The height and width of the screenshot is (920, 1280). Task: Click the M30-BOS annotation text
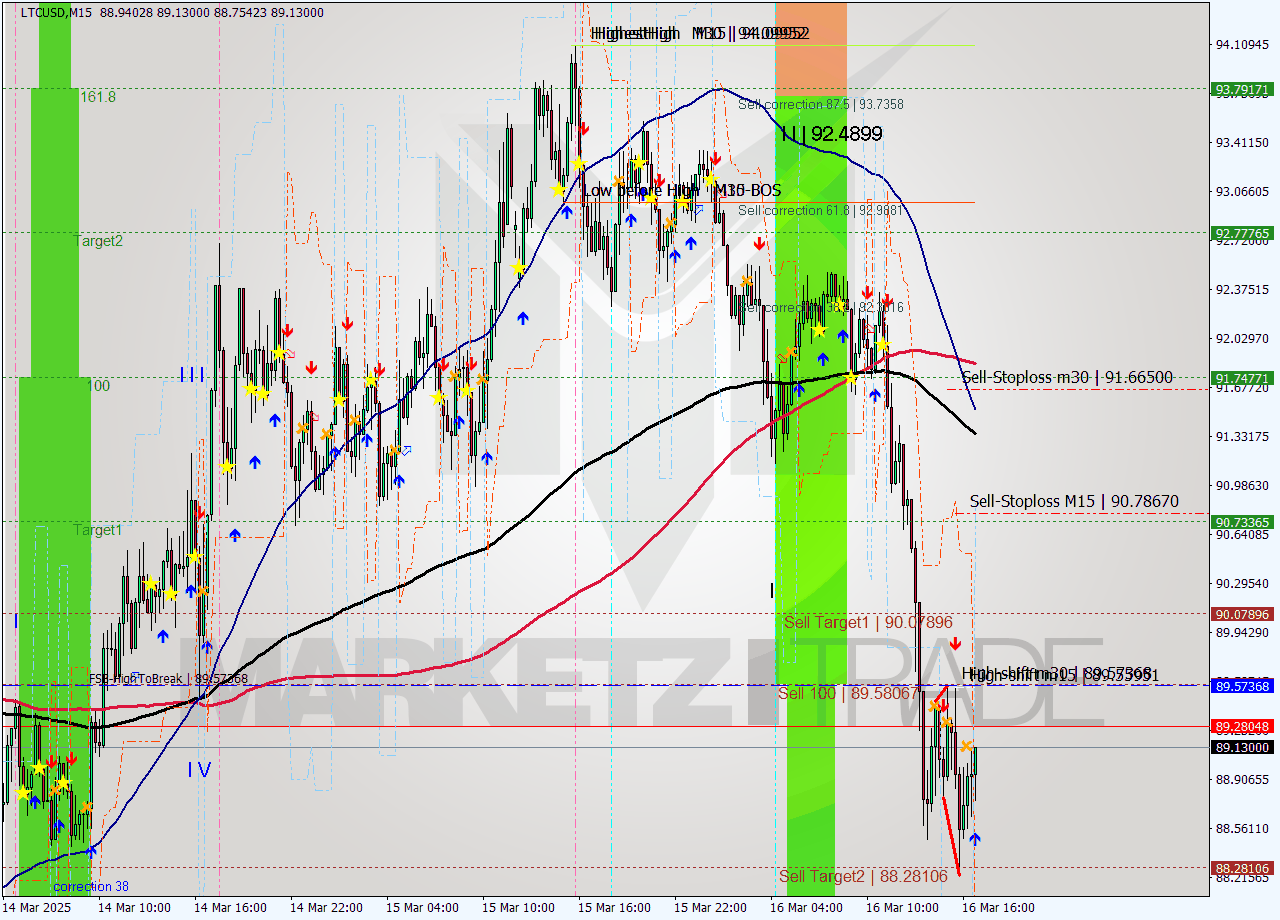click(x=747, y=188)
